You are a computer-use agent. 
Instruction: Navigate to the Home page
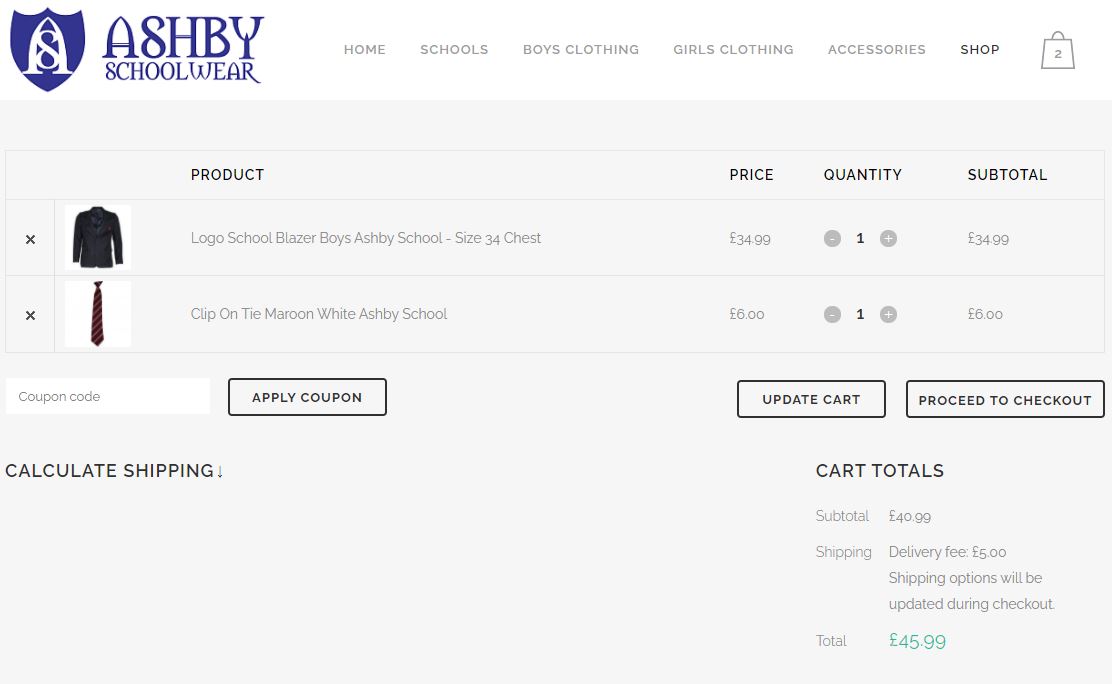point(365,50)
